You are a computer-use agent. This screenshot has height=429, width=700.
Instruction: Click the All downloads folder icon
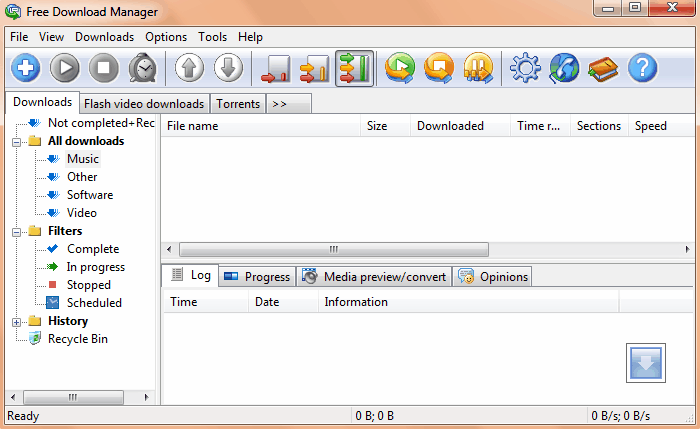pos(35,142)
